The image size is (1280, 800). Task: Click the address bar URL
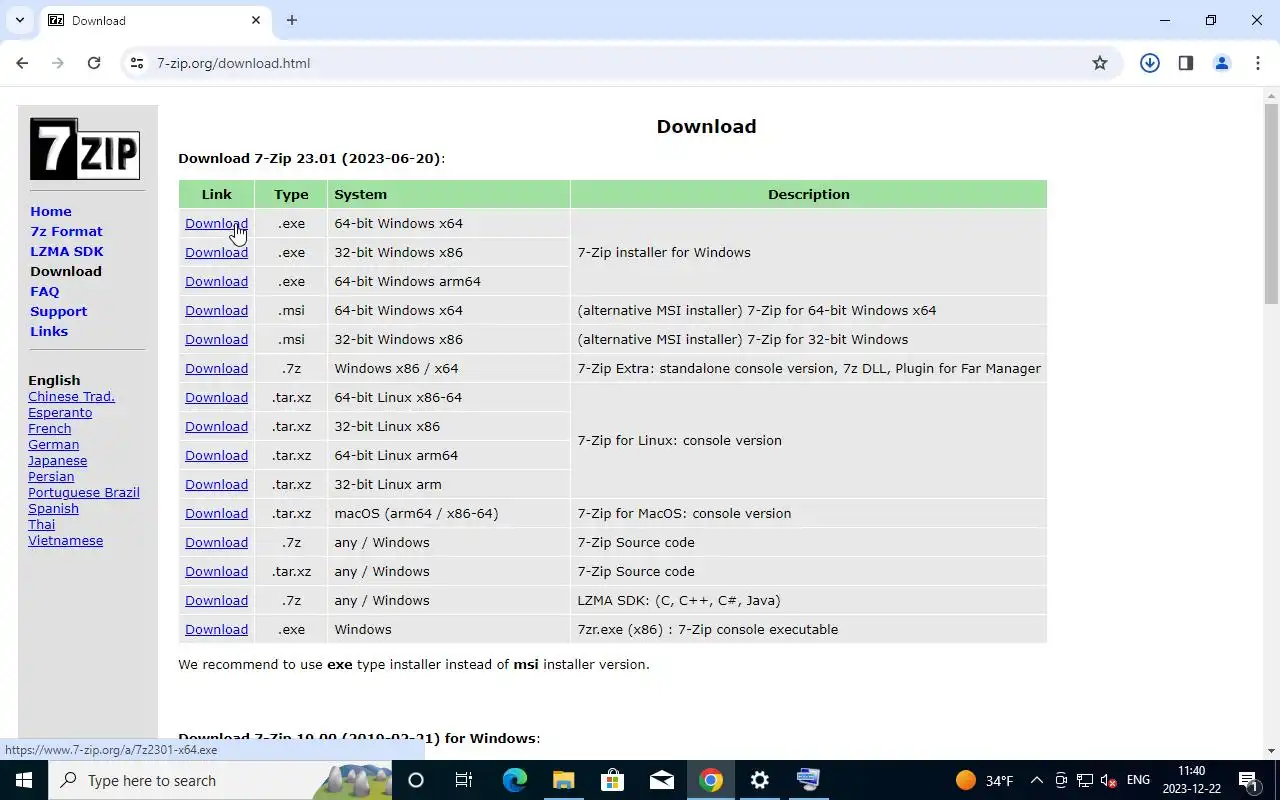click(x=233, y=63)
